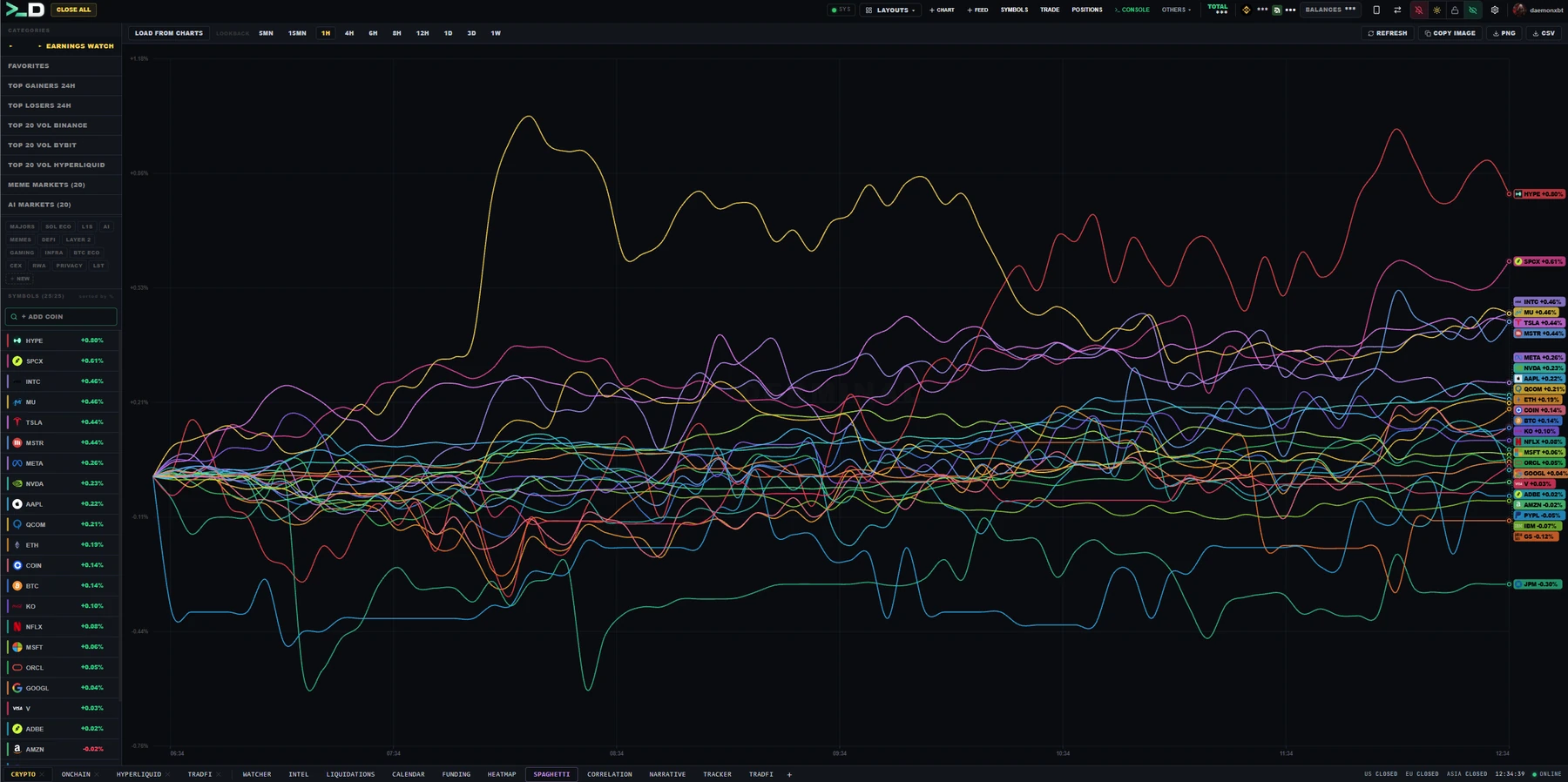This screenshot has height=782, width=1568.
Task: Click the JPM -0.30% line label tag
Action: 1539,584
